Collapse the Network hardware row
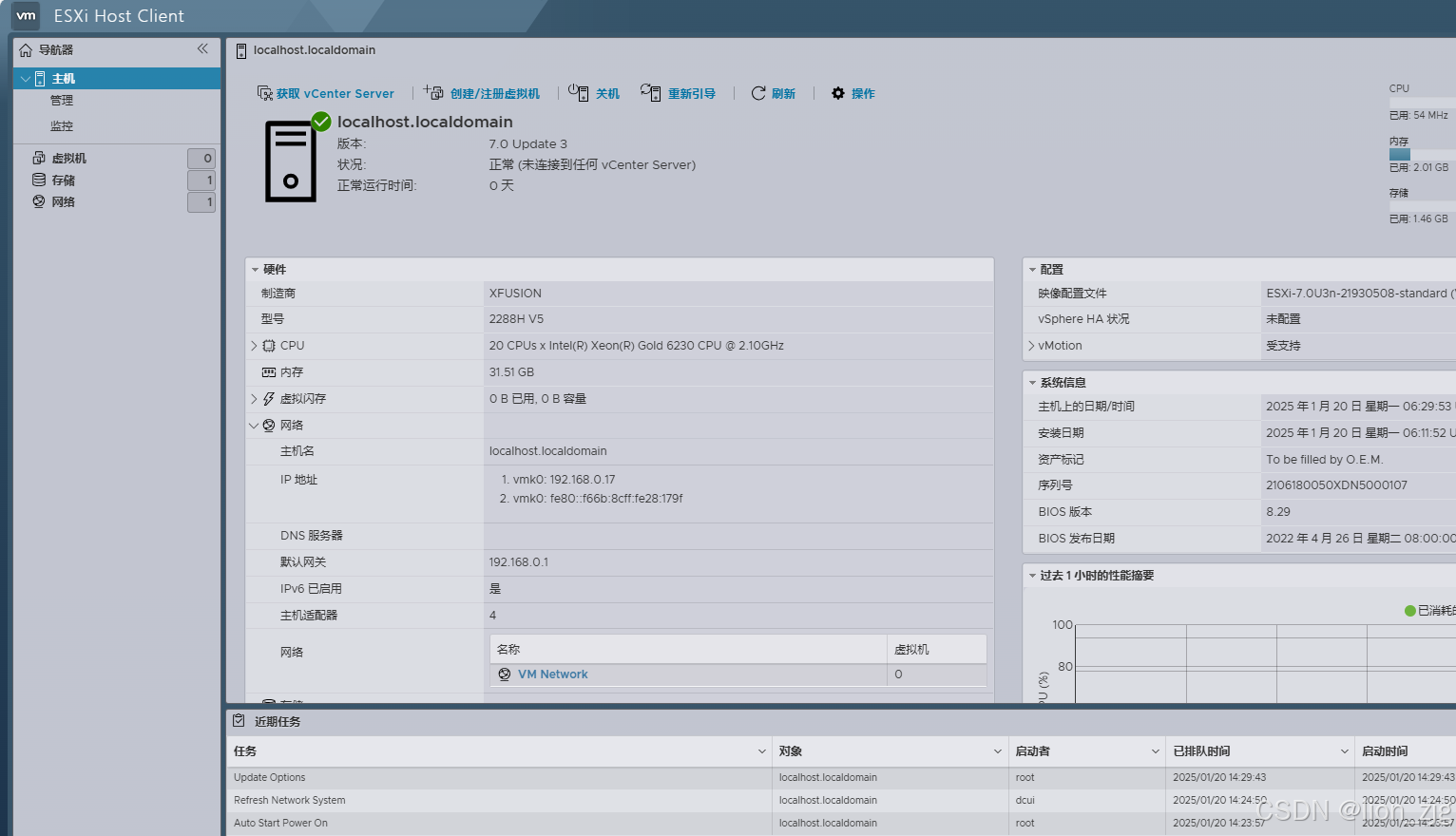The height and width of the screenshot is (836, 1456). point(254,426)
